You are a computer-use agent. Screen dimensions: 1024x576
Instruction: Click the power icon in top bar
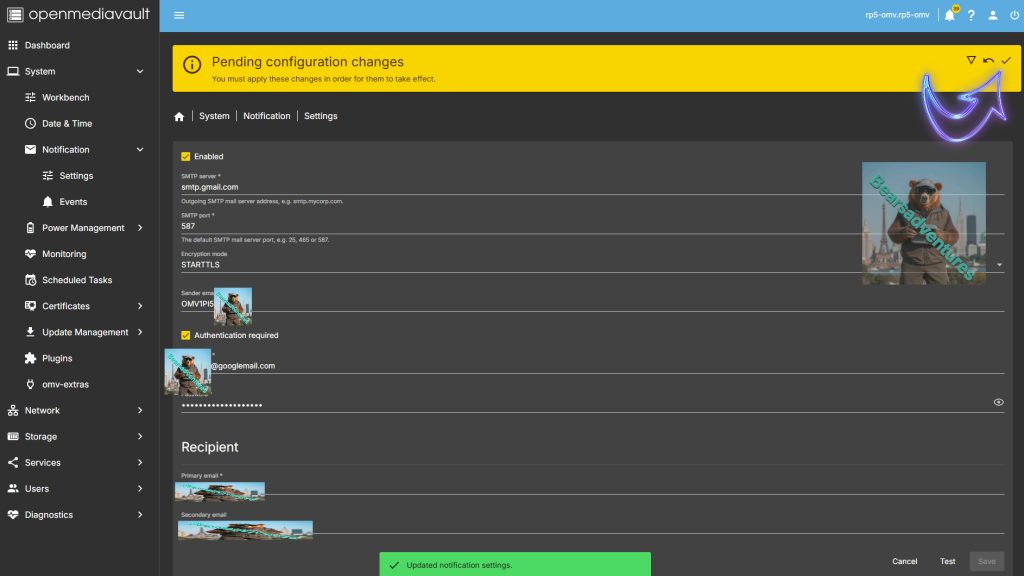tap(1014, 15)
